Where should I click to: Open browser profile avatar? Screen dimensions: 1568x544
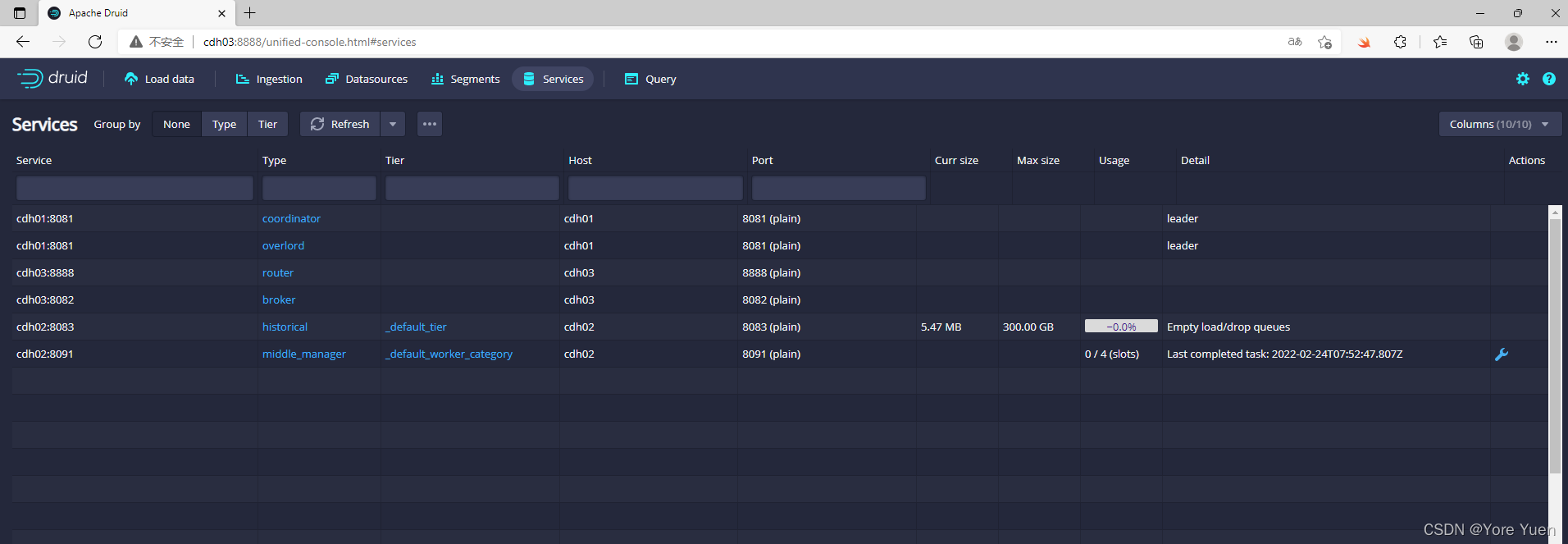point(1514,42)
